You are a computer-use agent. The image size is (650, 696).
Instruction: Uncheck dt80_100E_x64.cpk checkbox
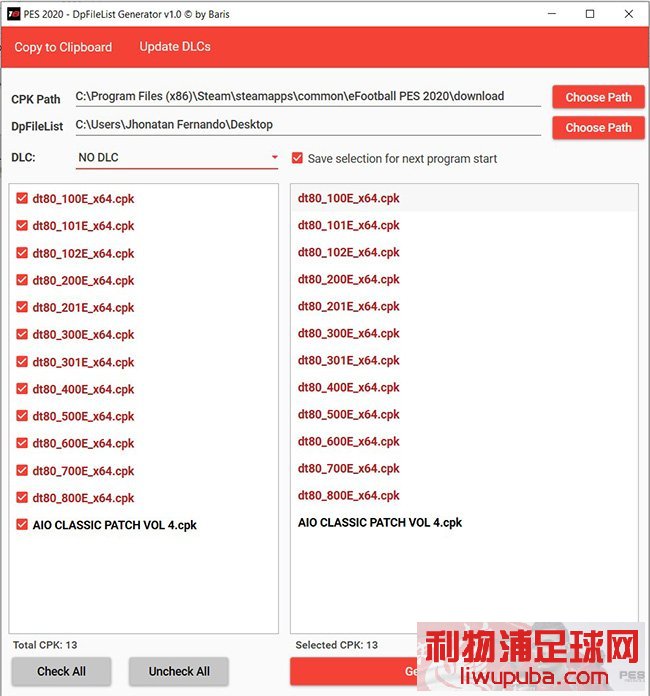(x=22, y=198)
